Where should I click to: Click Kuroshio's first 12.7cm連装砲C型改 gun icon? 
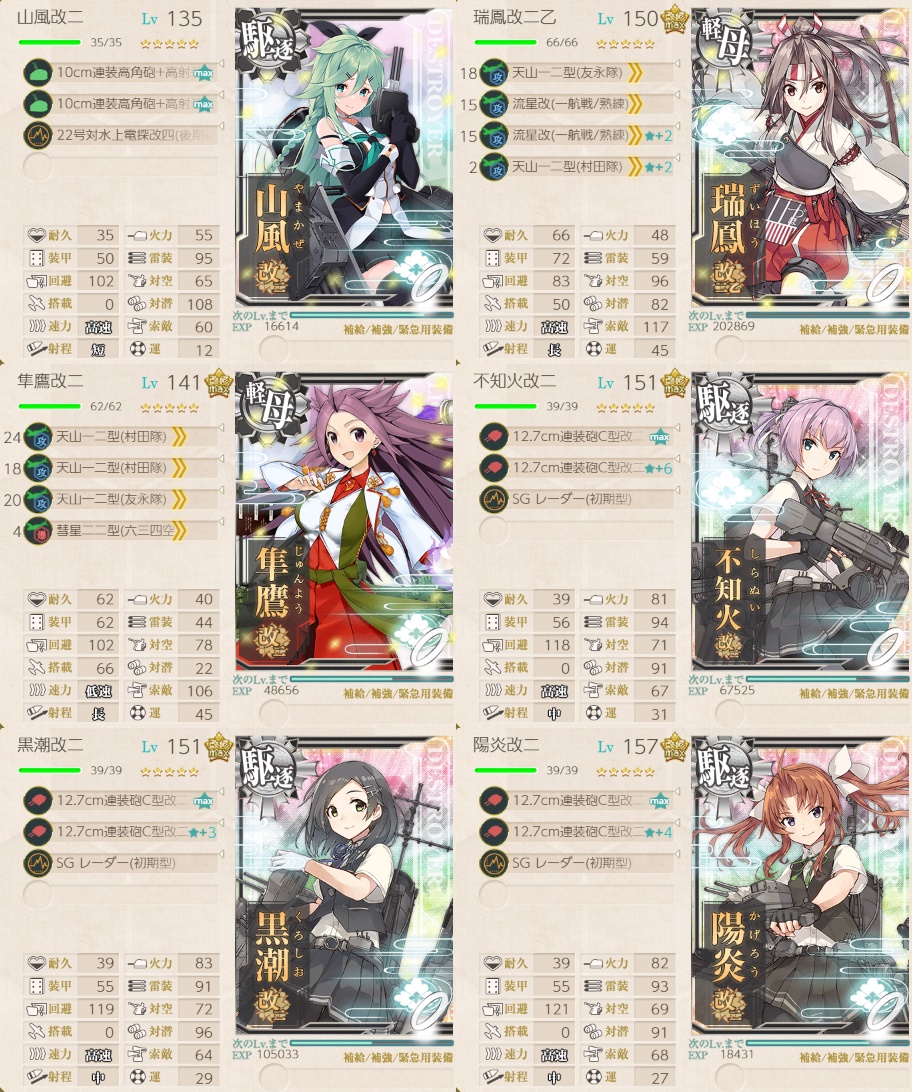[x=38, y=801]
